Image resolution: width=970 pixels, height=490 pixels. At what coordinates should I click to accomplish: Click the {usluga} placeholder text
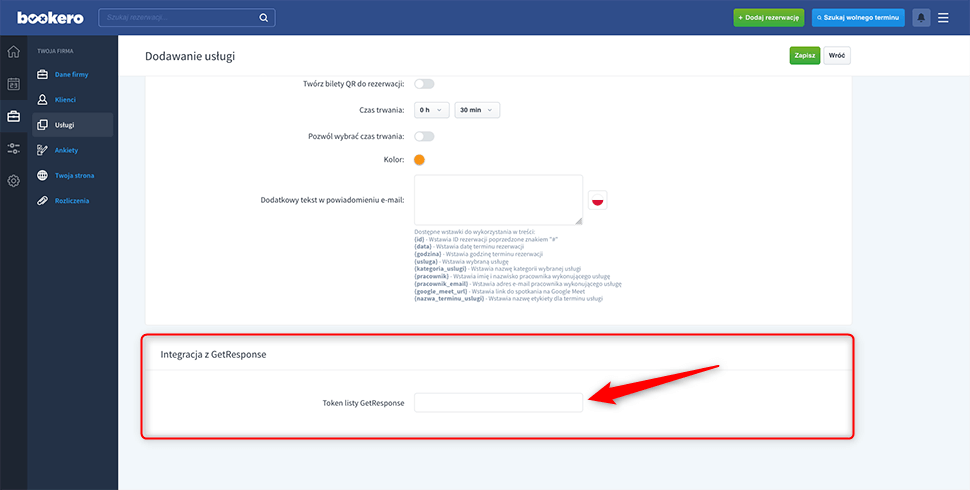click(426, 261)
